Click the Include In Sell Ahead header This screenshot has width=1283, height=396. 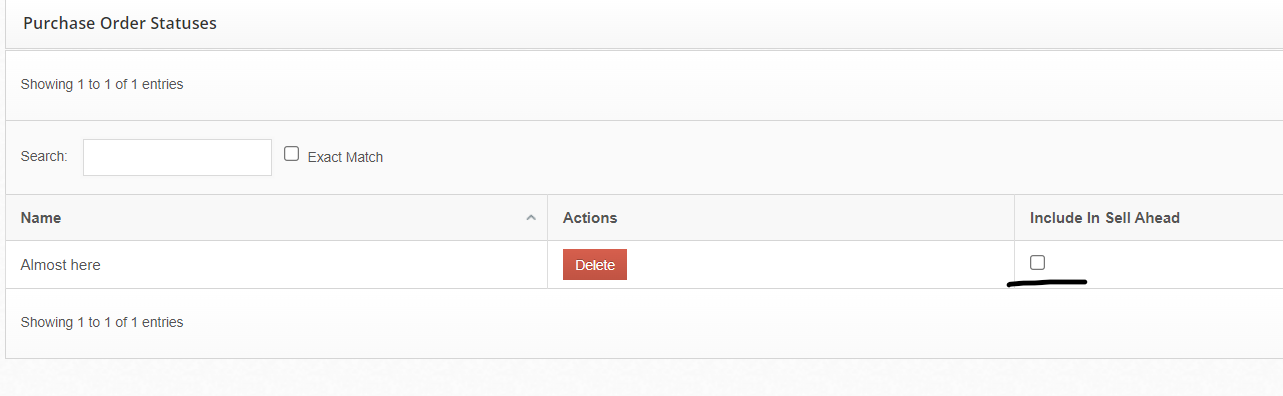(x=1105, y=218)
